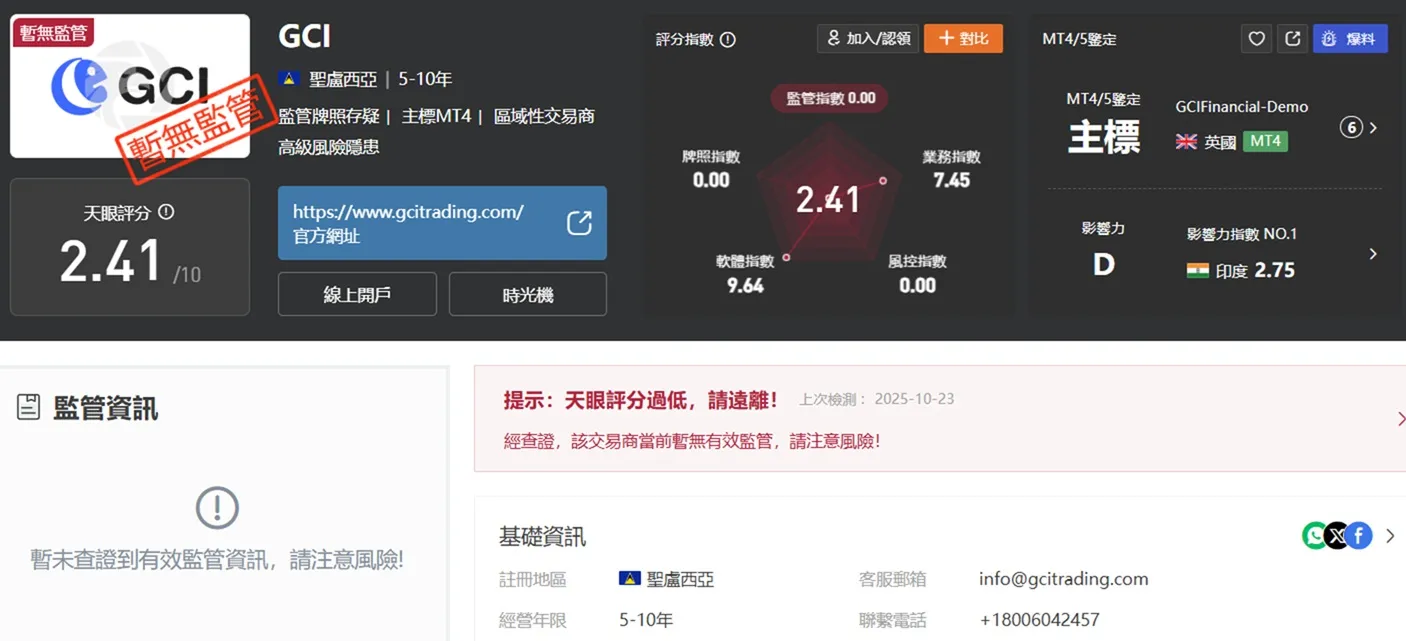Click the 主標 MT4/5 rating label

click(x=1104, y=137)
